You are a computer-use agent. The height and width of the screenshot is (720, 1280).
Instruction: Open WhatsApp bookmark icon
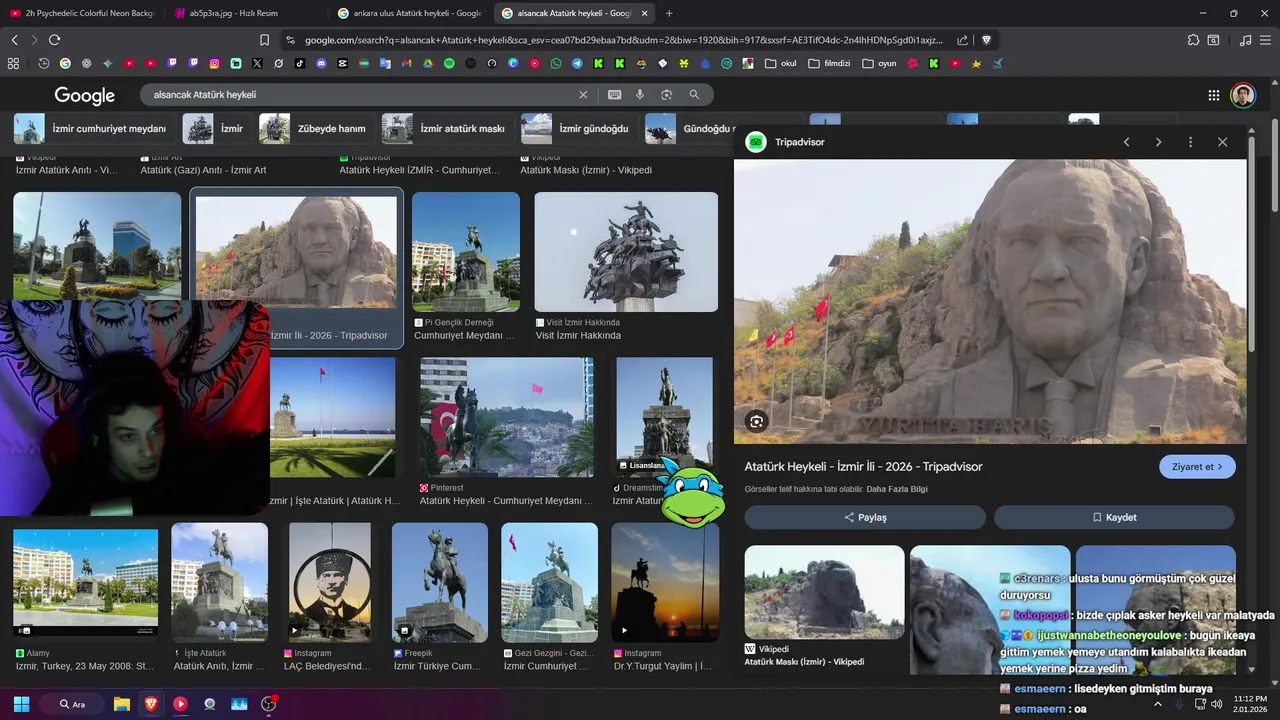click(556, 63)
